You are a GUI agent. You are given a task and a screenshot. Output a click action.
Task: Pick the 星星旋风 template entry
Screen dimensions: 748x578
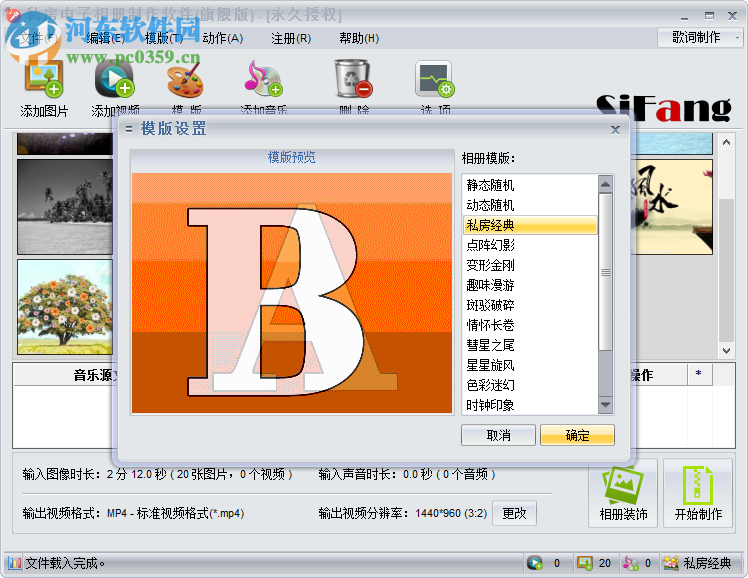tap(490, 365)
